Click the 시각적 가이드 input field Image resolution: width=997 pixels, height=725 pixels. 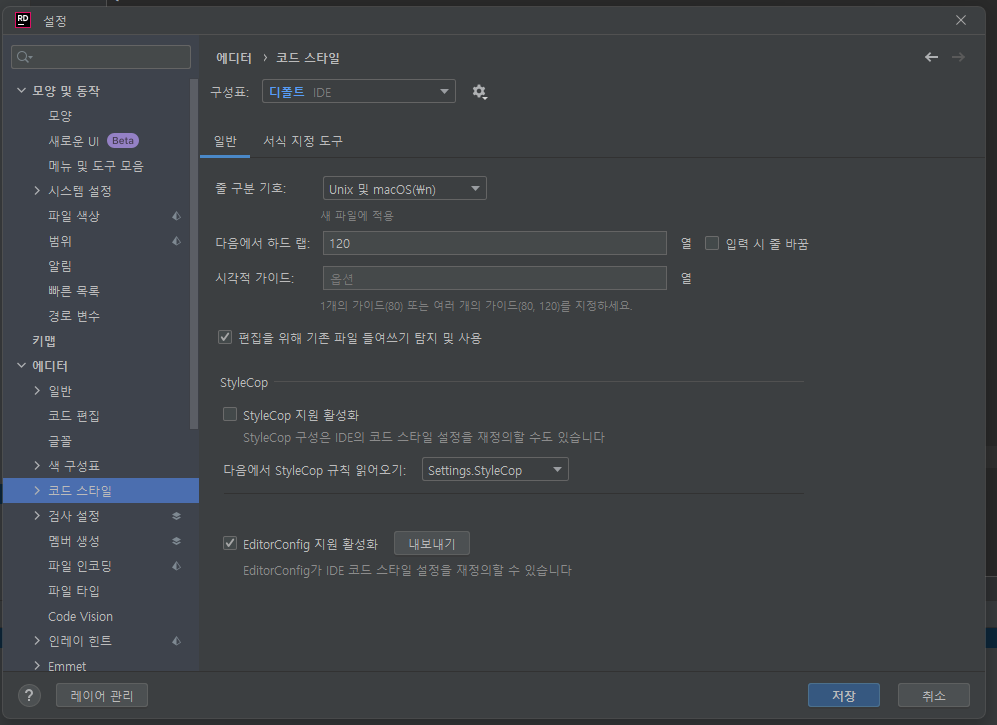495,278
